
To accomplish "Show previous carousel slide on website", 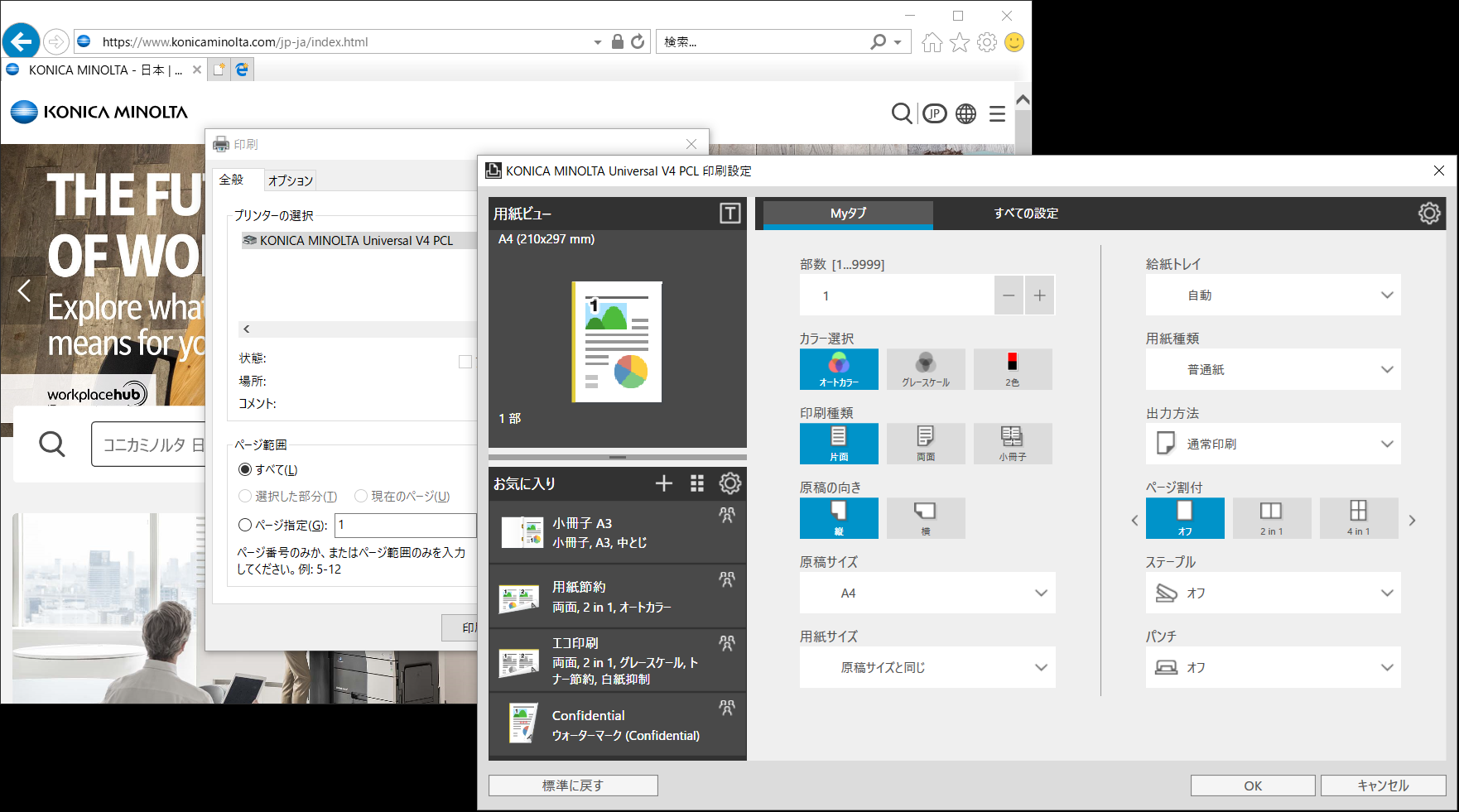I will click(x=24, y=291).
